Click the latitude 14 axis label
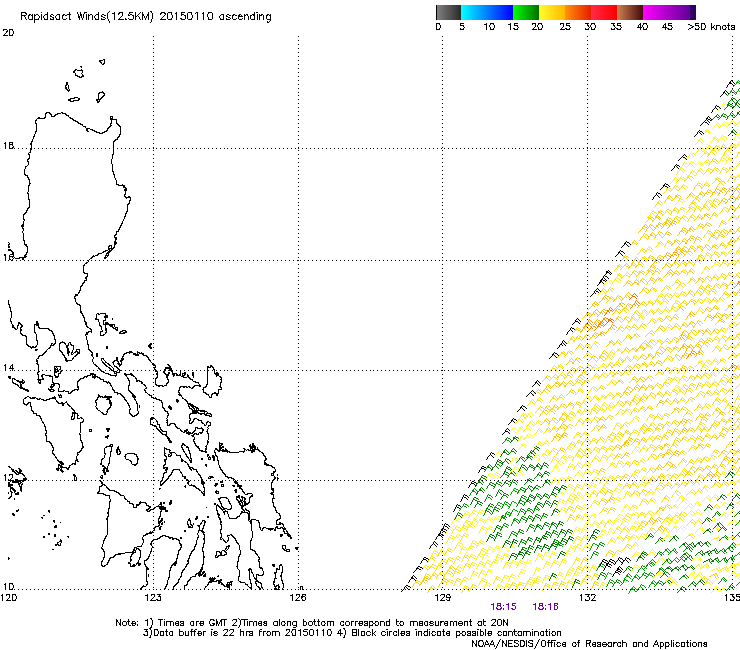The height and width of the screenshot is (650, 740). [8, 367]
